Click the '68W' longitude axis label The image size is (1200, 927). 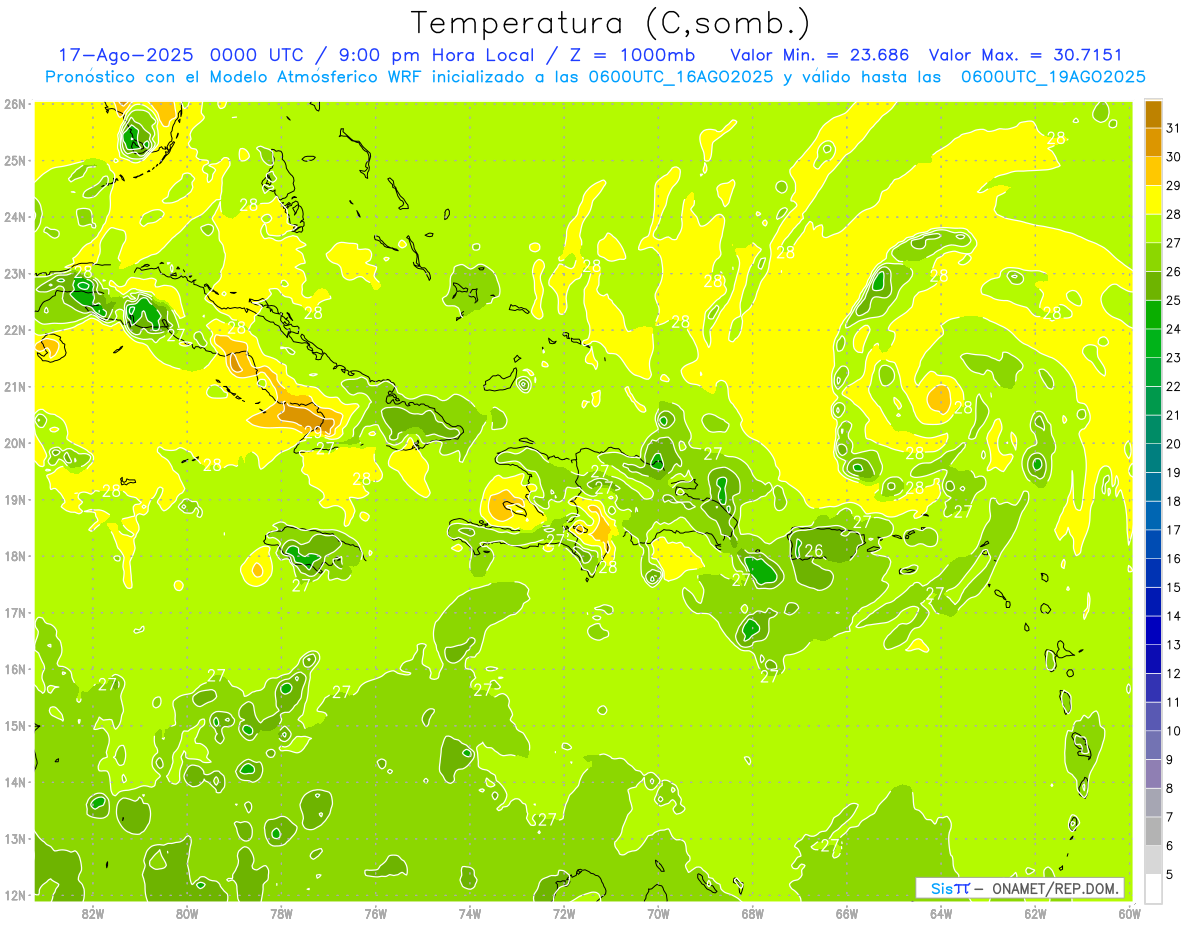point(752,913)
